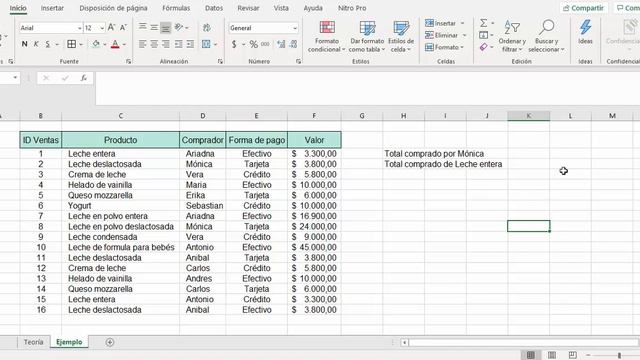Image resolution: width=640 pixels, height=360 pixels.
Task: Align text right
Action: click(165, 44)
